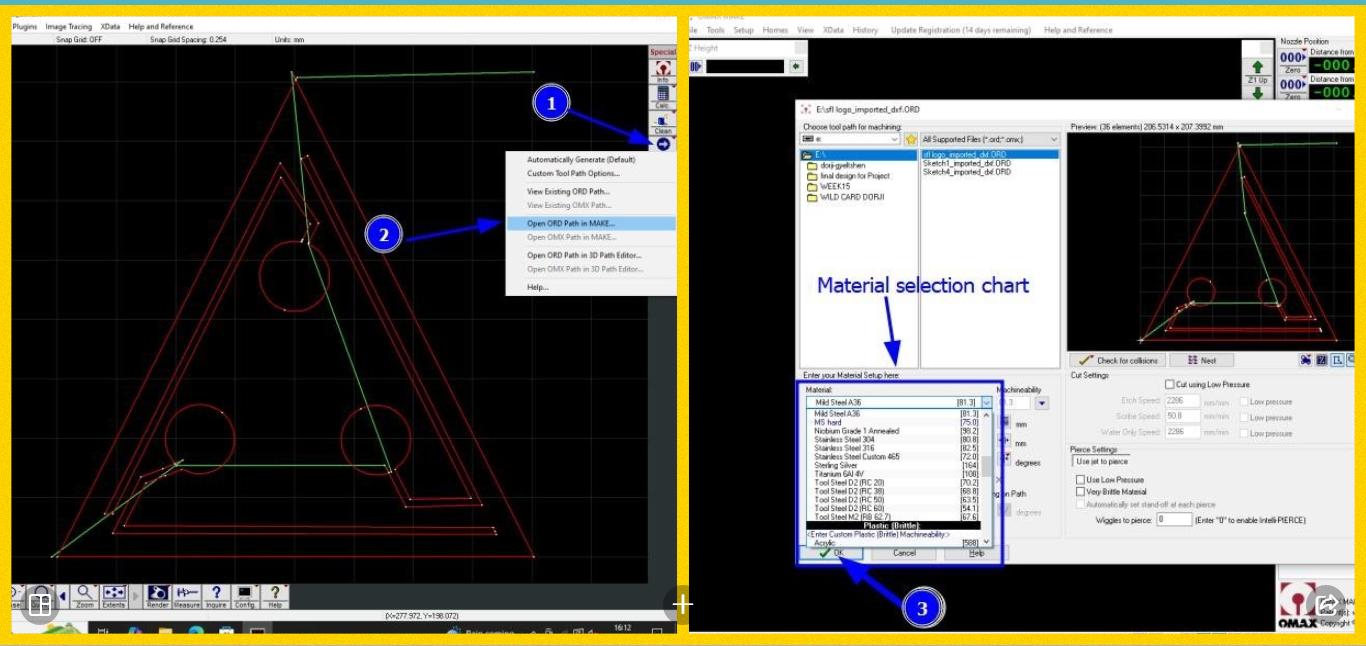This screenshot has width=1366, height=646.
Task: Click the light outlined preview icon under preview
Action: coord(1337,360)
